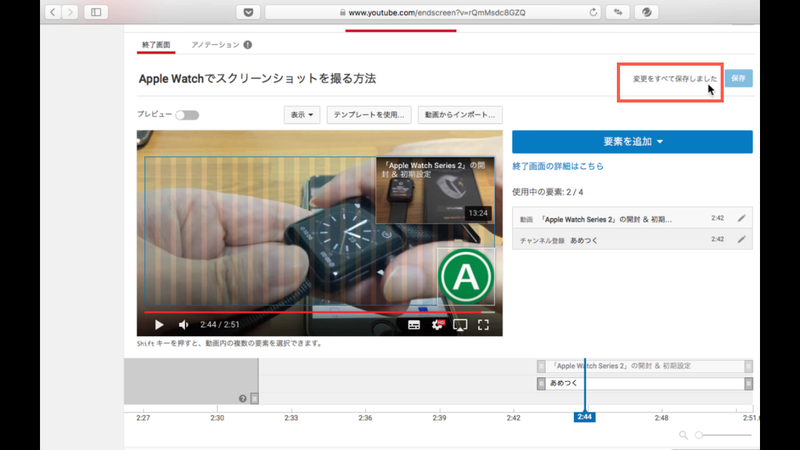Click 動画からインポート button
The image size is (800, 450).
click(x=460, y=115)
